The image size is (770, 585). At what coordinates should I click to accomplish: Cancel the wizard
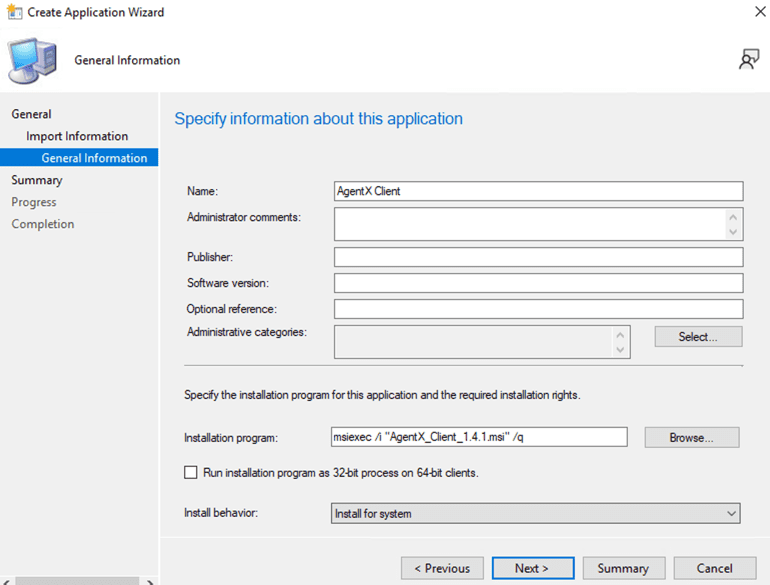(x=715, y=568)
